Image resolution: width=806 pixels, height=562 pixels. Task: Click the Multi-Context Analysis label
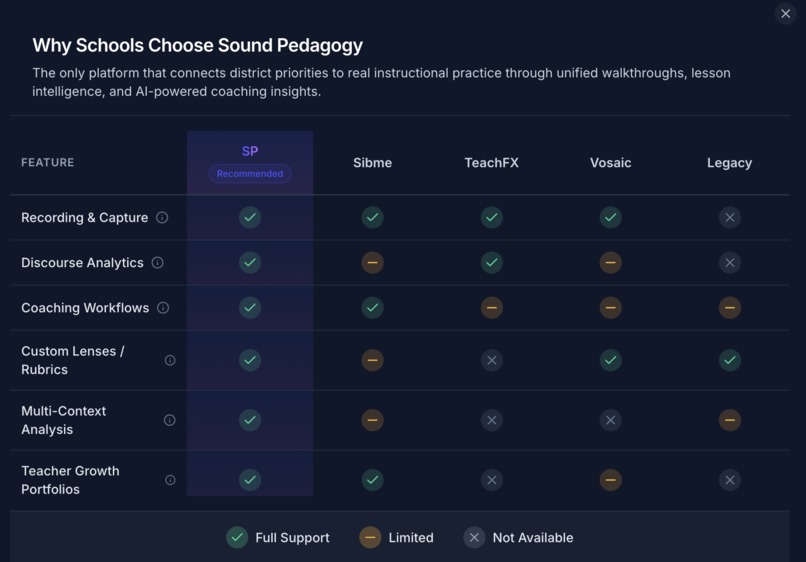tap(63, 420)
